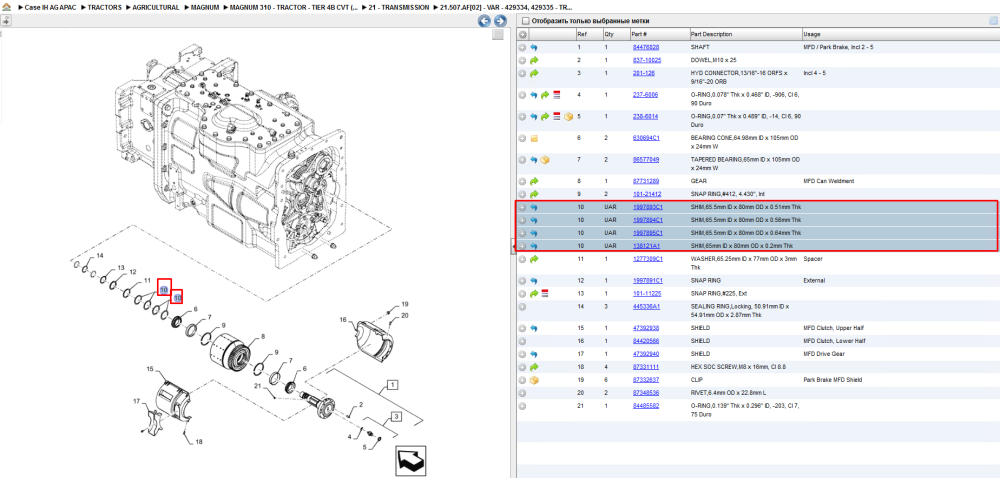Open part number link 84420566

pyautogui.click(x=645, y=341)
